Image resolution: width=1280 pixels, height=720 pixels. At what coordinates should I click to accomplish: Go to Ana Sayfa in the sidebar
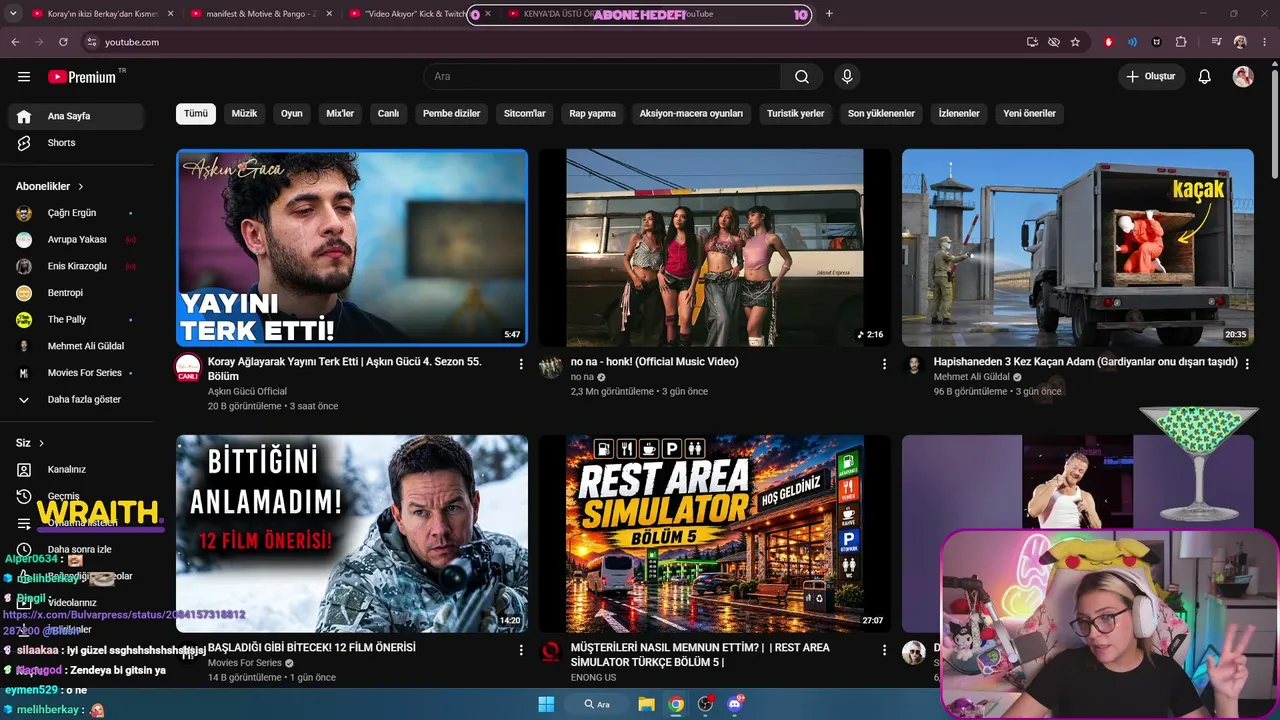pyautogui.click(x=77, y=116)
